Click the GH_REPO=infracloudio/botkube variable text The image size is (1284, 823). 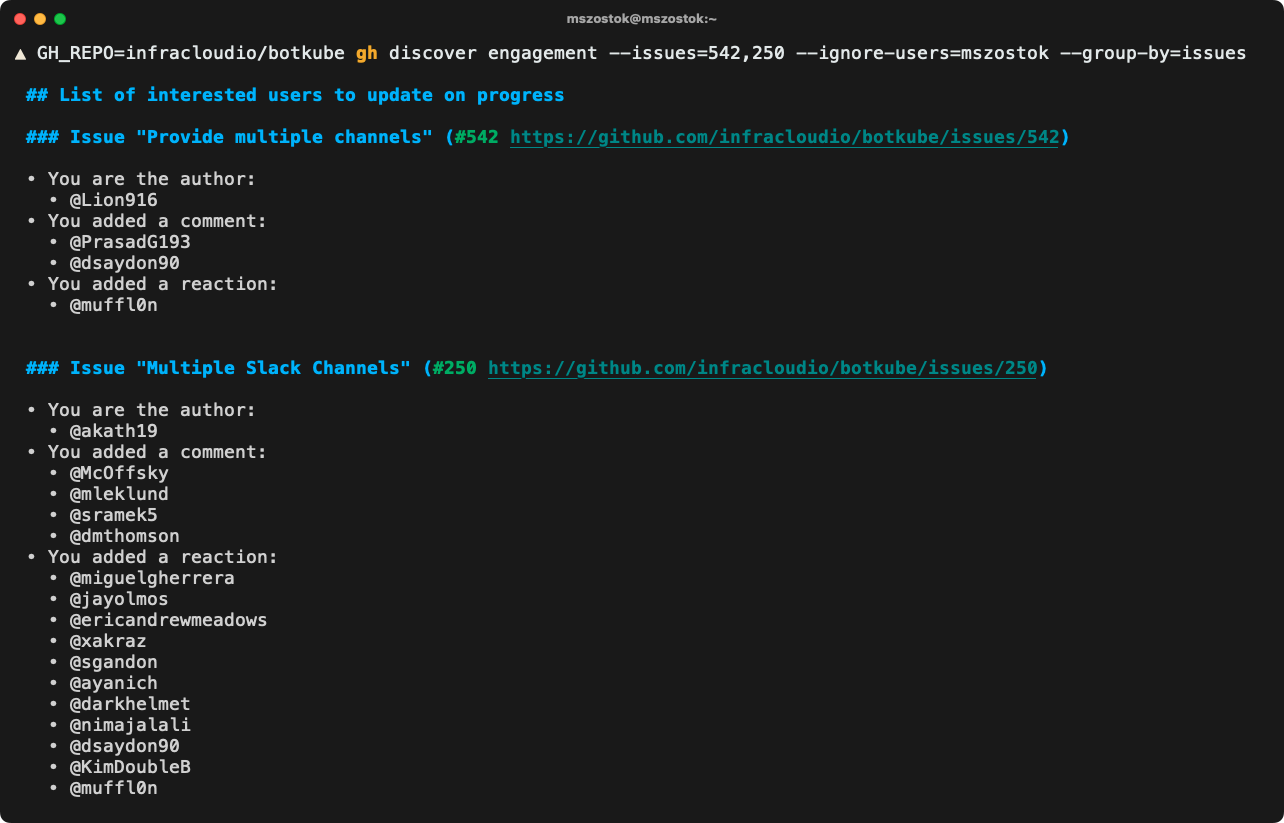[x=191, y=53]
